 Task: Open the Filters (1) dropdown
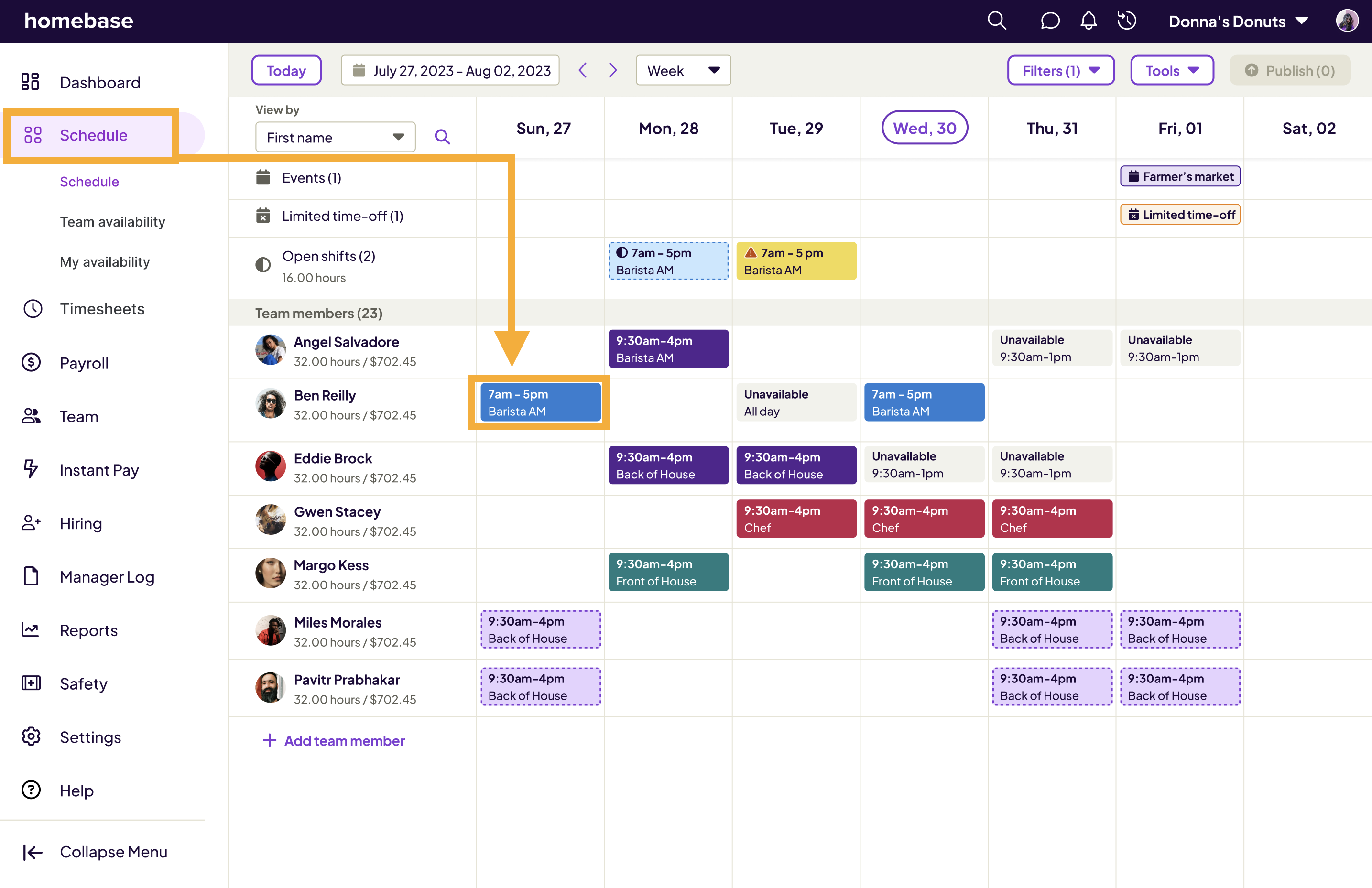pyautogui.click(x=1060, y=70)
